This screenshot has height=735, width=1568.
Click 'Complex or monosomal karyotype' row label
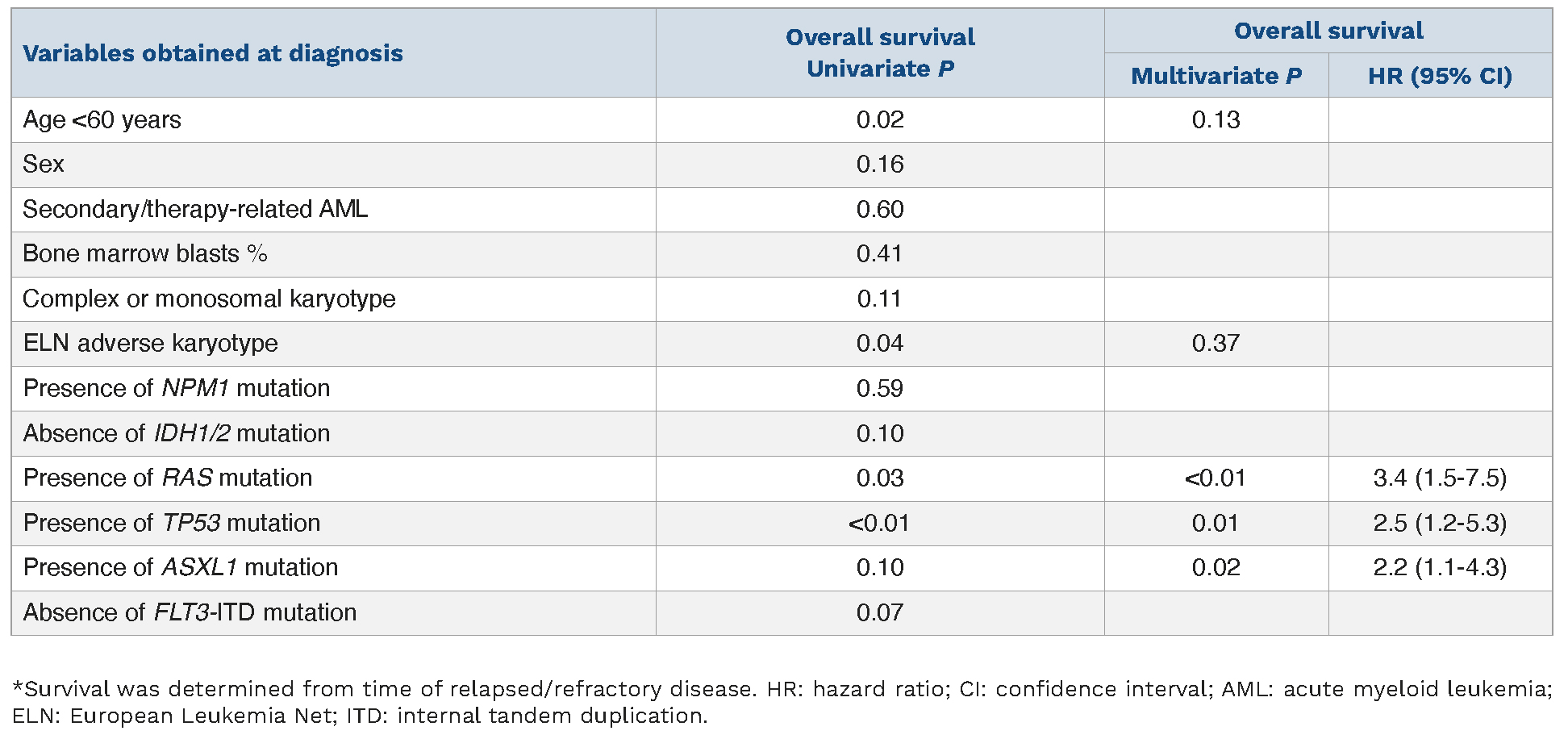coord(210,299)
